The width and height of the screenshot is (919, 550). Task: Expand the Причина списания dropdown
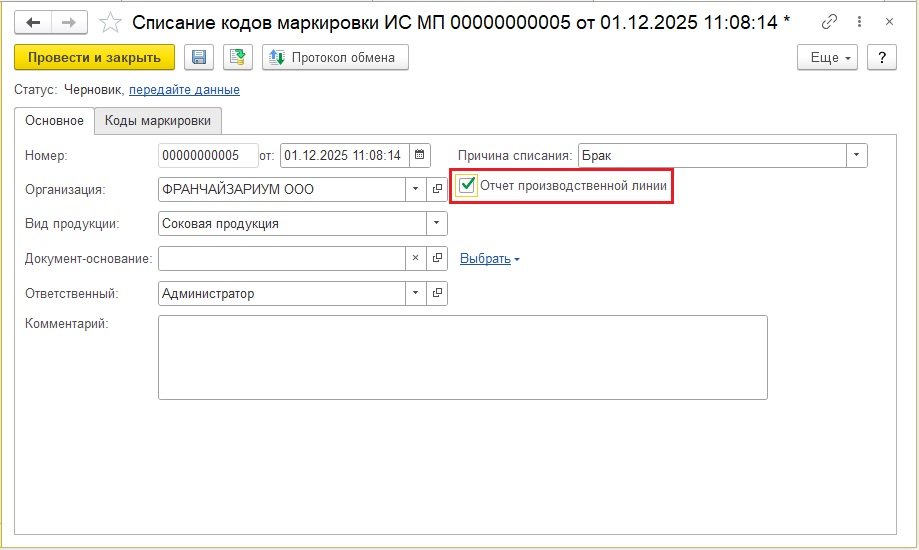click(857, 155)
